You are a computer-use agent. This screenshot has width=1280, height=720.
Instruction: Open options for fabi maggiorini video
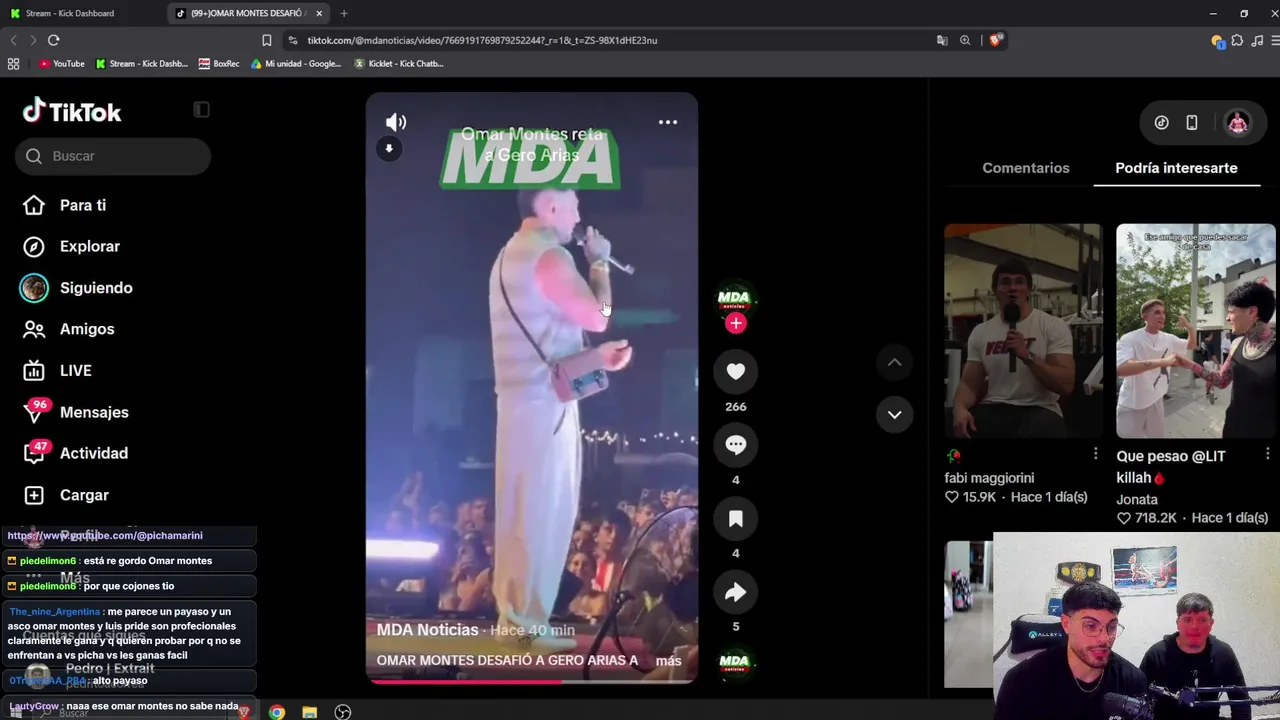tap(1096, 454)
